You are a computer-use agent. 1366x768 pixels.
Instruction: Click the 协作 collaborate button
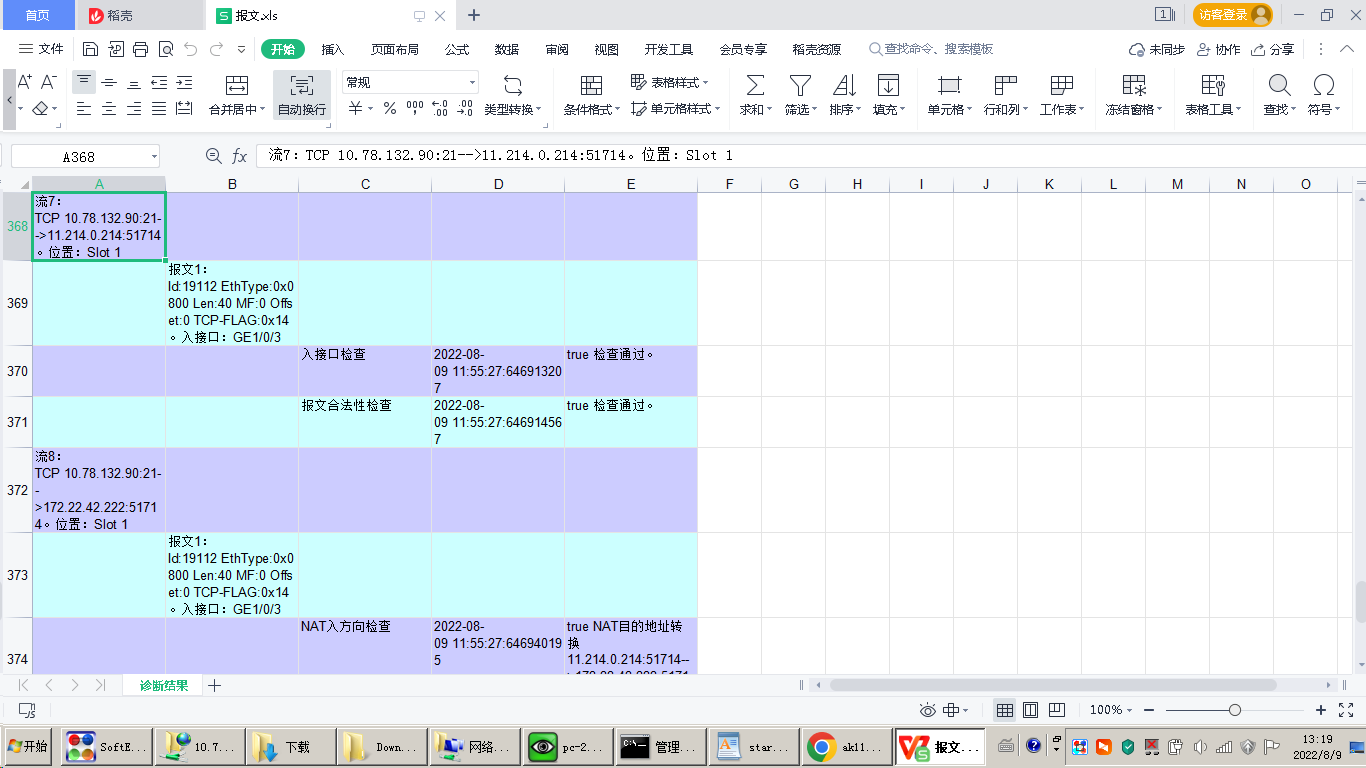pos(1218,49)
